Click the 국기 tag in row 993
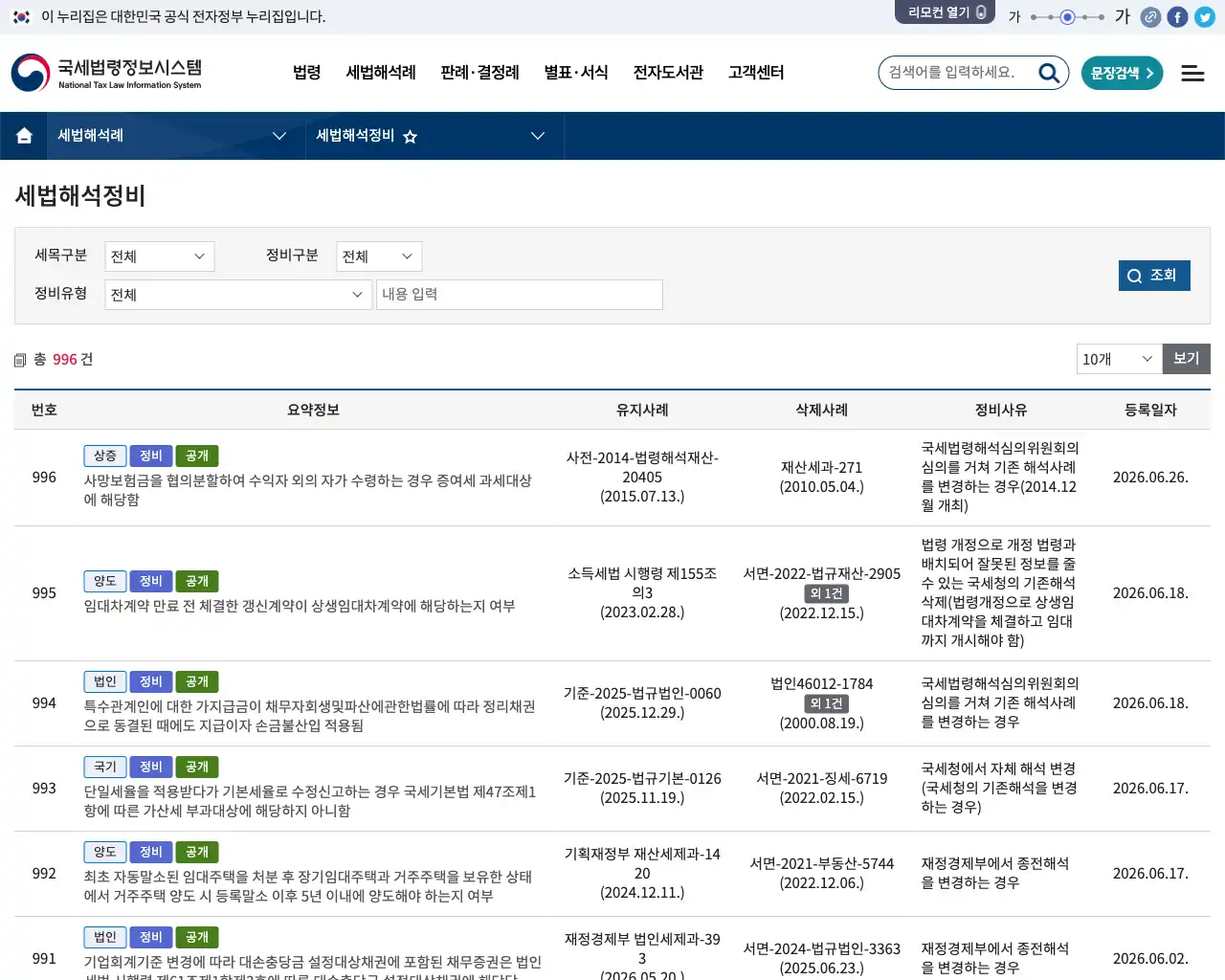Screen dimensions: 1225x980 [x=105, y=768]
